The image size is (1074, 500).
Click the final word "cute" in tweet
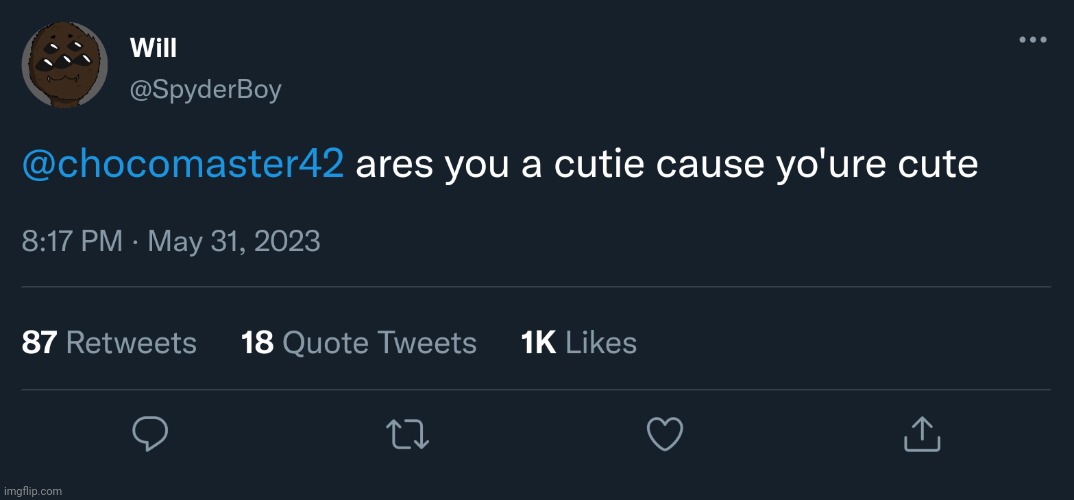[x=941, y=164]
